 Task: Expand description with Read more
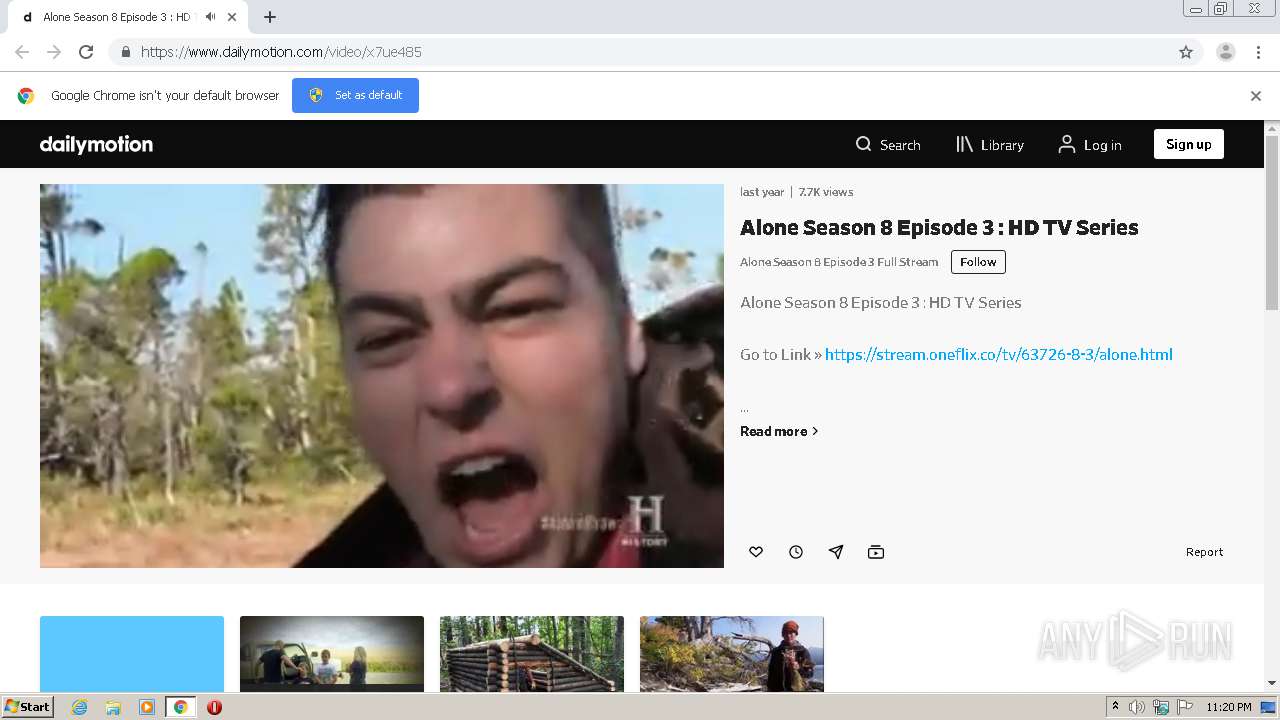coord(779,431)
